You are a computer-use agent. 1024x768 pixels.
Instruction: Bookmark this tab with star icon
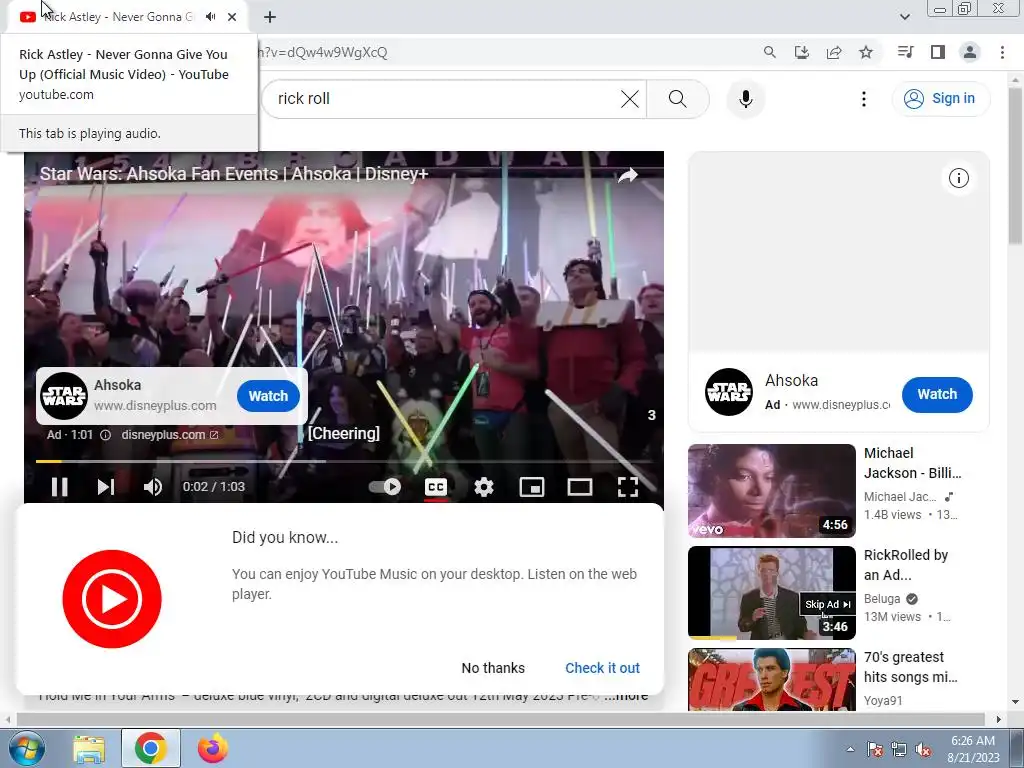866,52
